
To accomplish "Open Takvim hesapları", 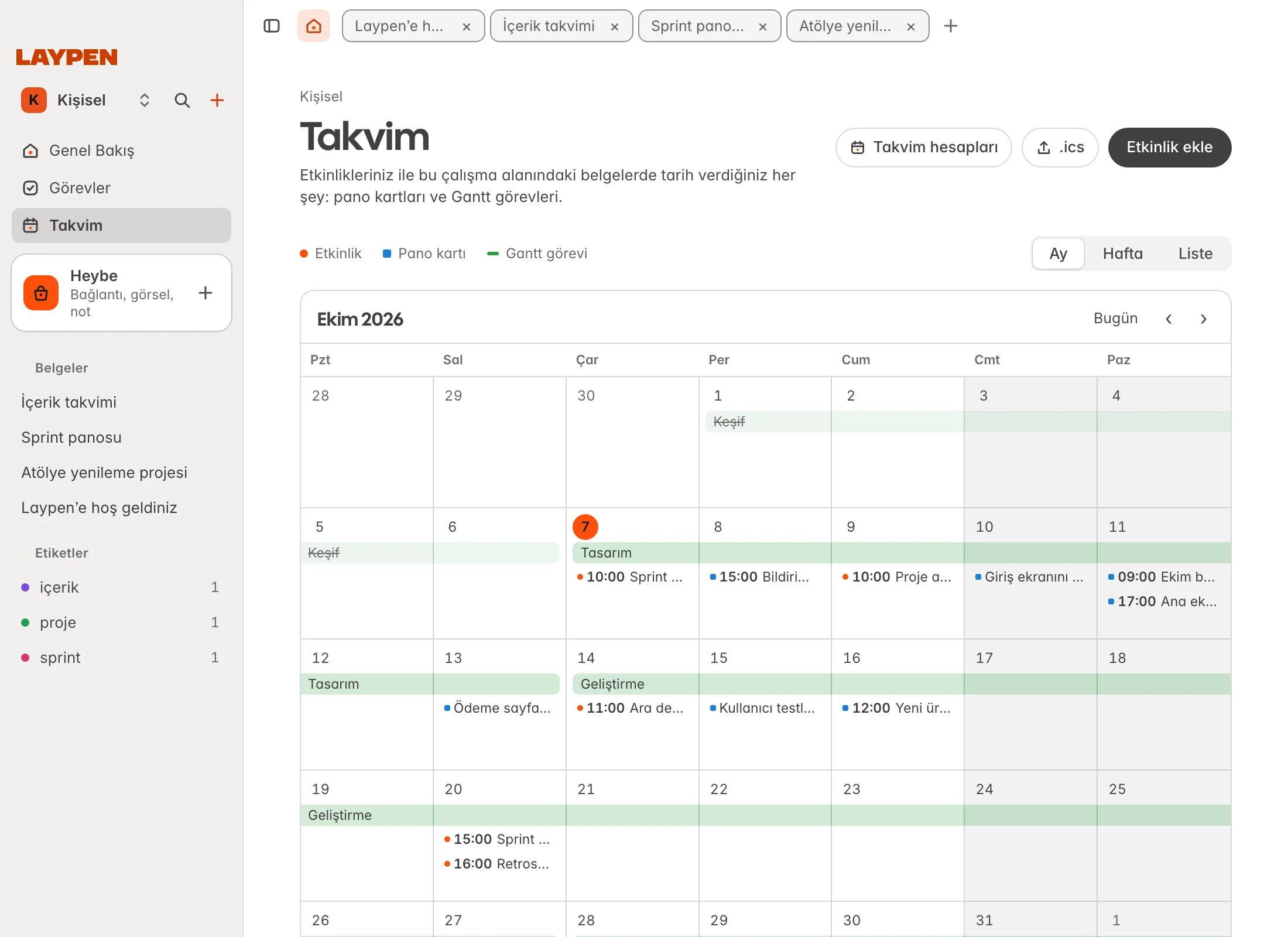I will click(x=923, y=148).
